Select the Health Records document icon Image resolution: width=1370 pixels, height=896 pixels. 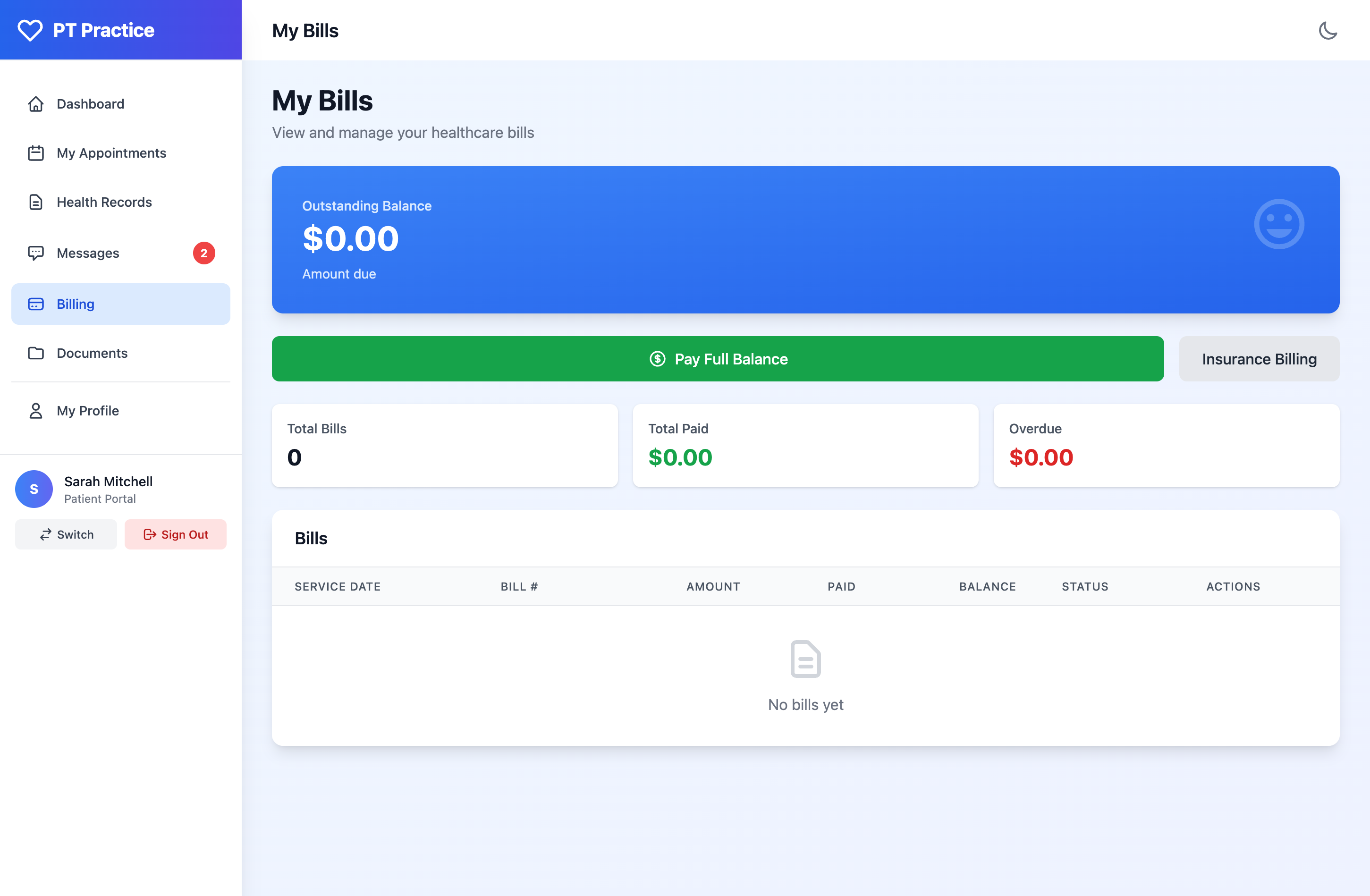36,202
